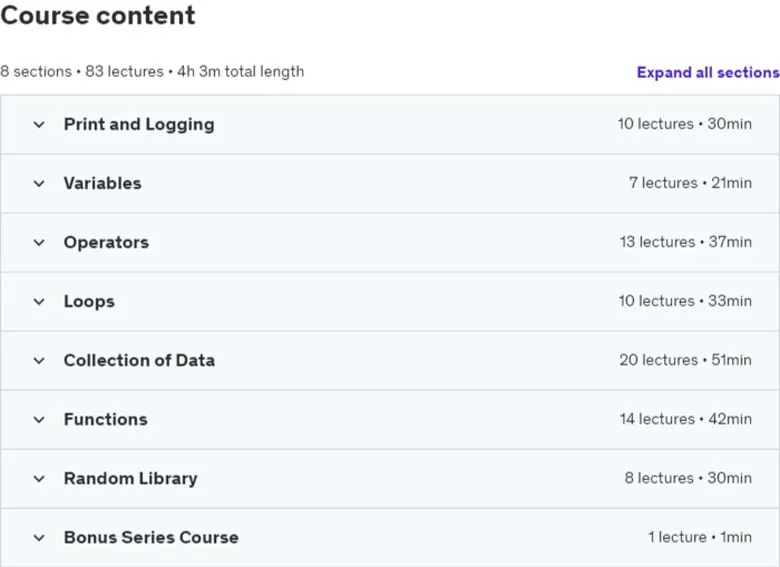Click the '1 lecture • 1min' label
780x567 pixels.
tap(700, 537)
